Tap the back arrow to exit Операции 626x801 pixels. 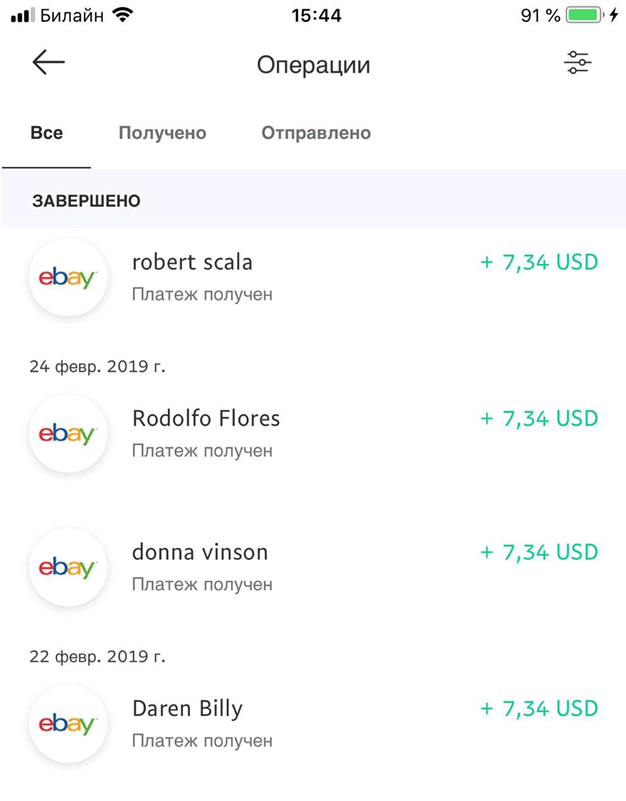[47, 63]
